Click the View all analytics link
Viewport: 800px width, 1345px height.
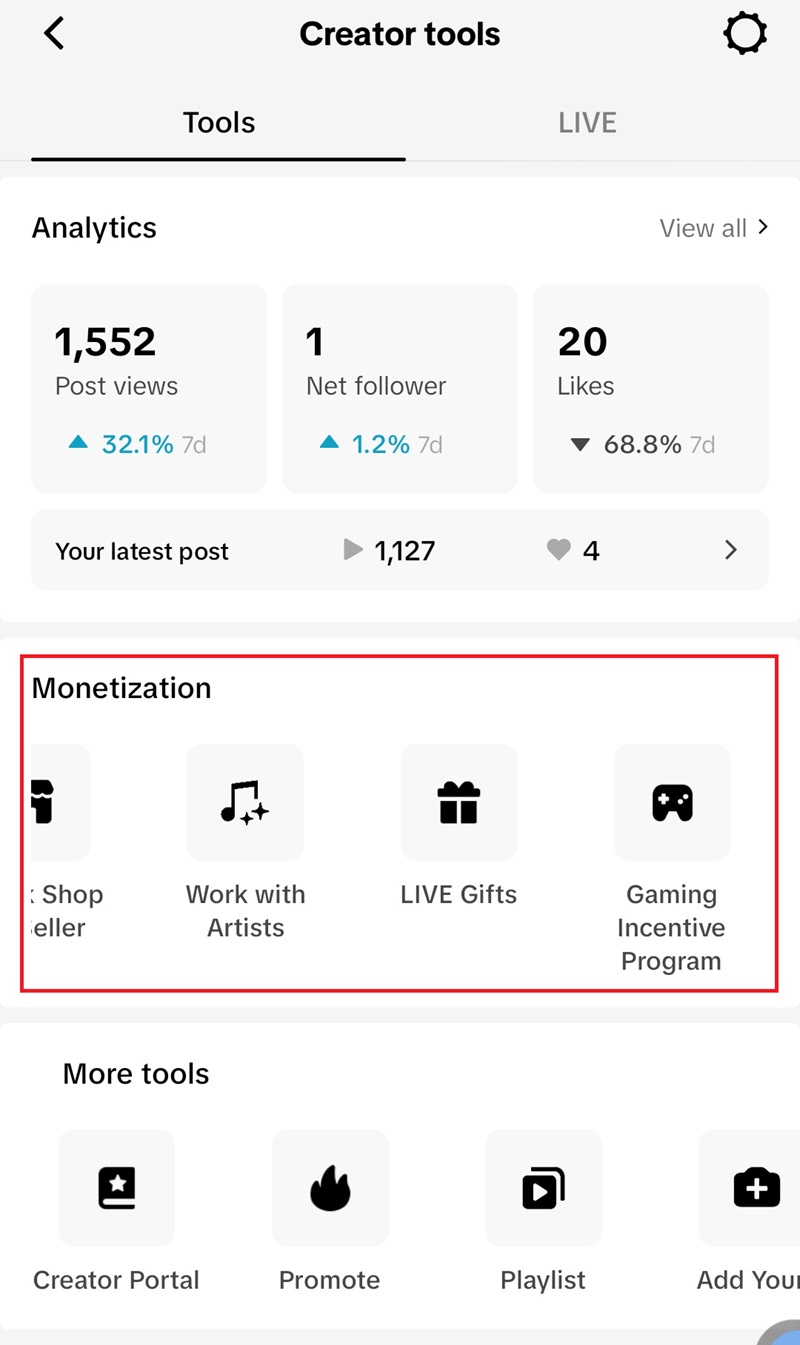point(714,228)
